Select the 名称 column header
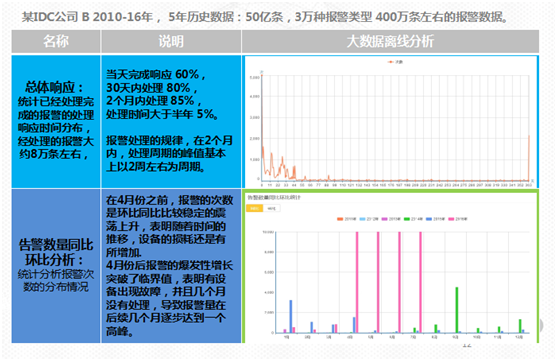Screen dimensions: 557x361 [56, 42]
